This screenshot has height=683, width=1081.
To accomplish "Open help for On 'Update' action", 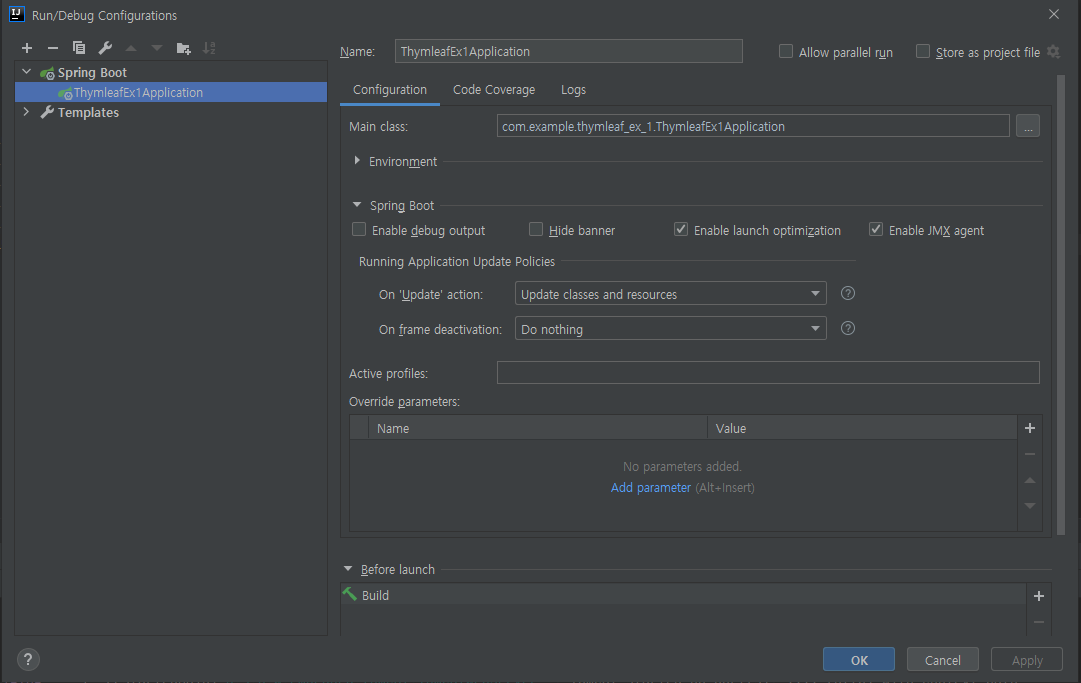I will (x=848, y=293).
